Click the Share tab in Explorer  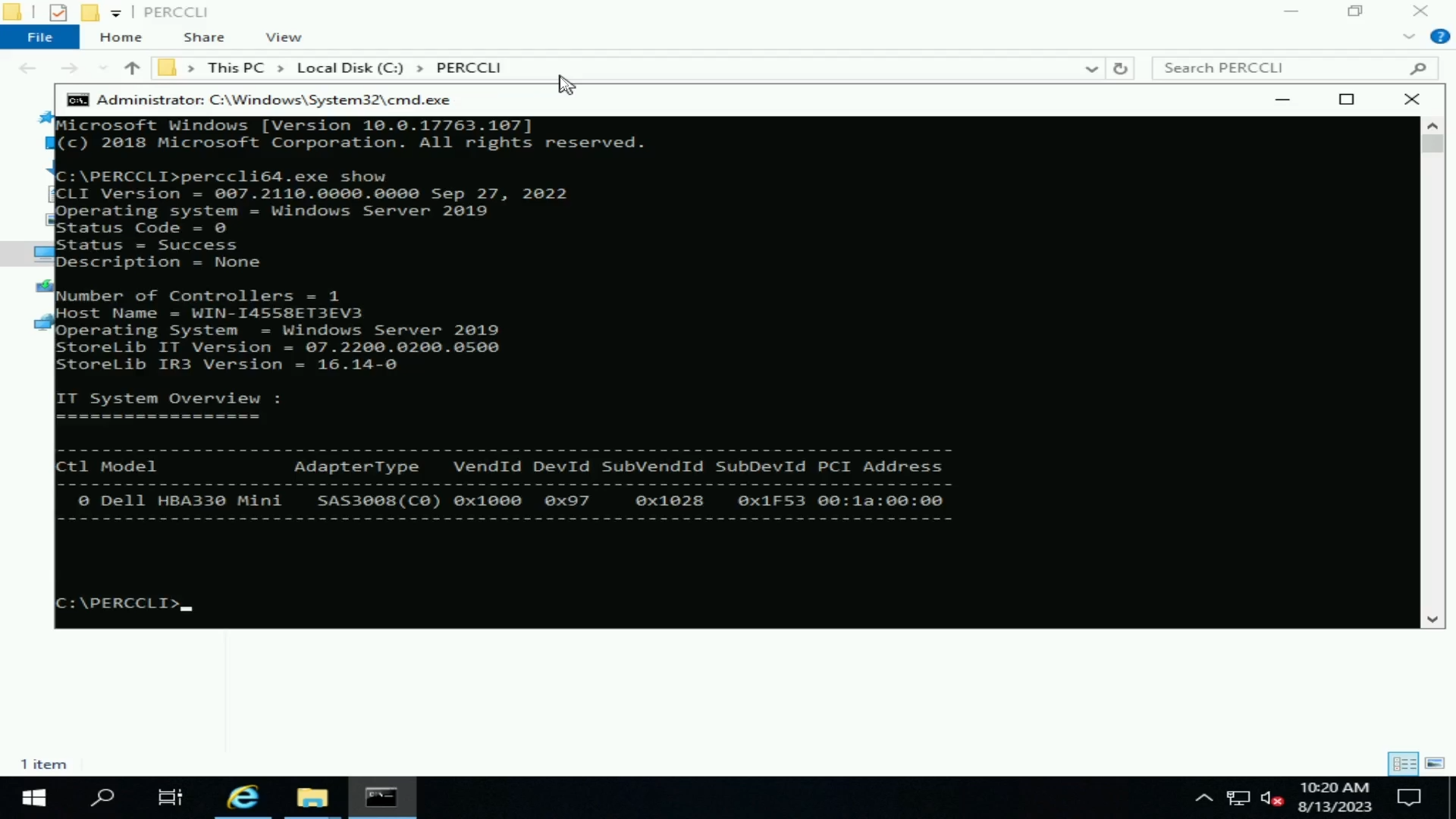tap(203, 37)
